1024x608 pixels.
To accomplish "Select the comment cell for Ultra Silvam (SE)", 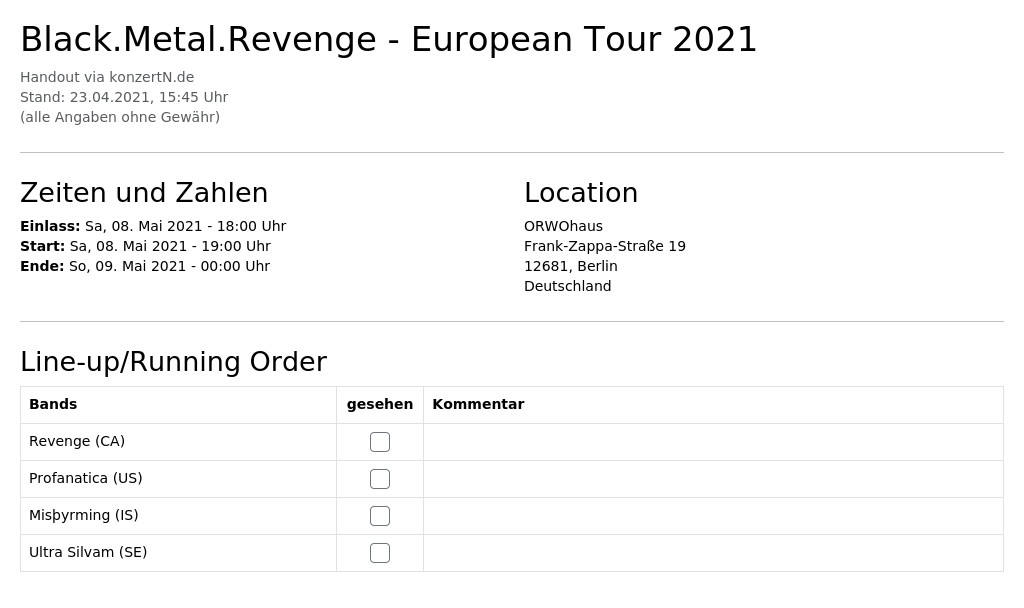I will point(713,553).
